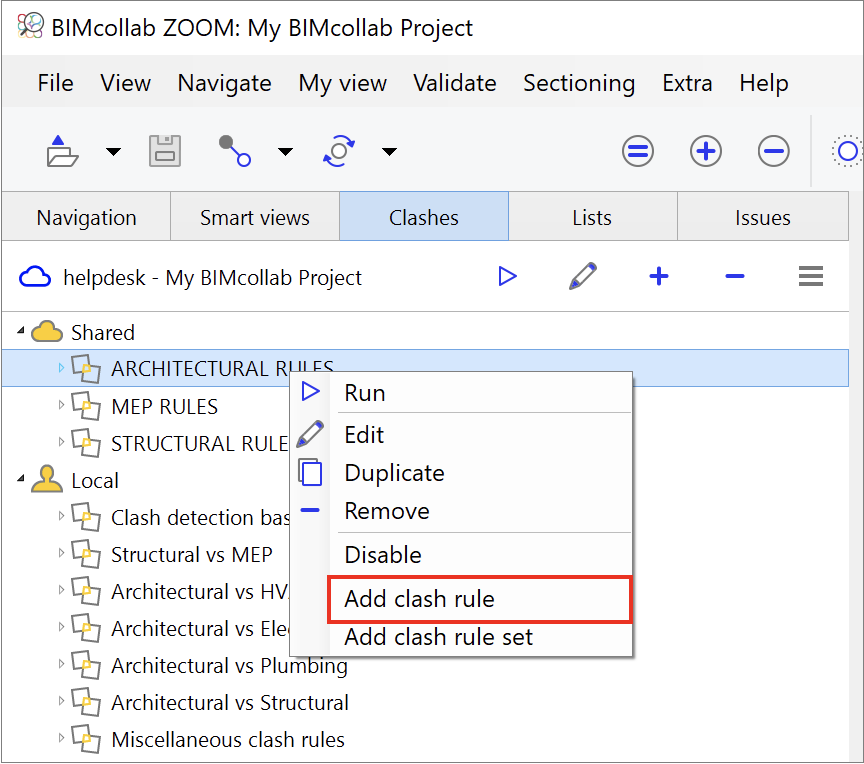Open the dropdown arrow next to Open file
The image size is (864, 764).
tap(113, 151)
